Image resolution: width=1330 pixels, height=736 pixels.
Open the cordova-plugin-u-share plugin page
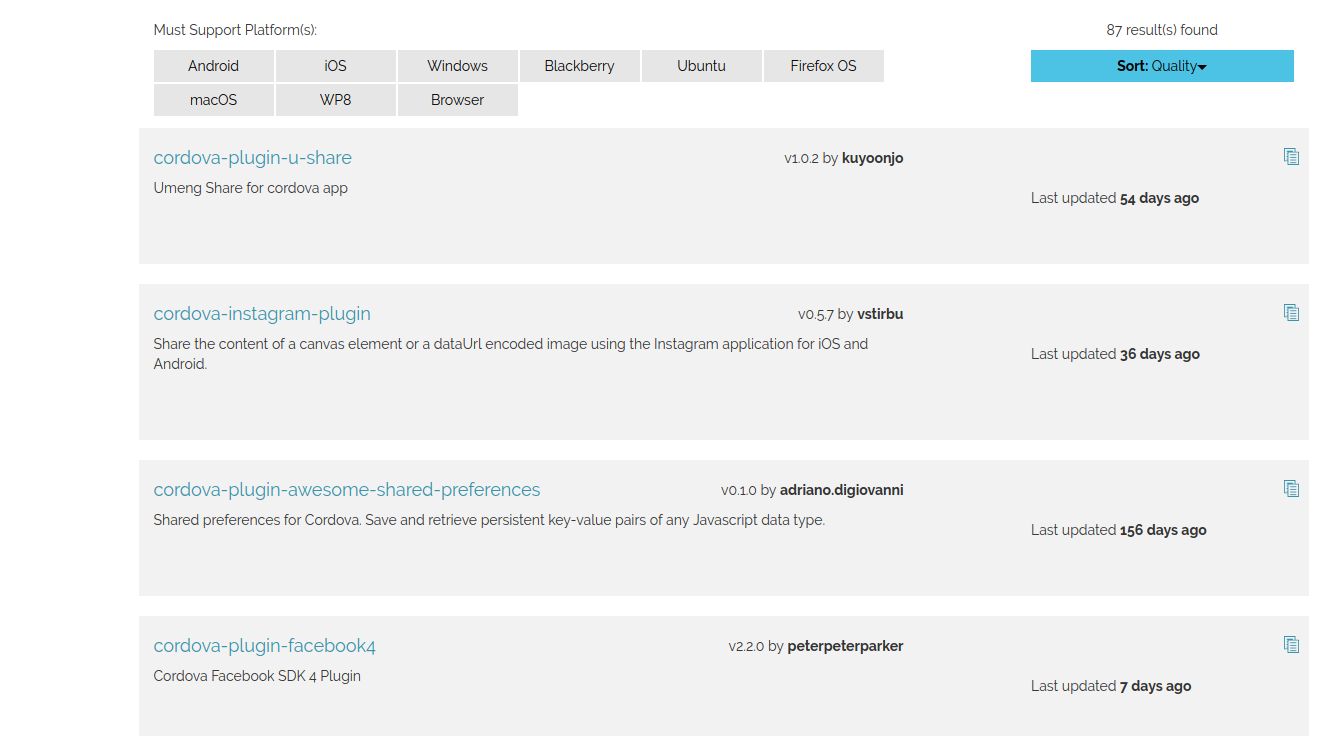point(252,157)
